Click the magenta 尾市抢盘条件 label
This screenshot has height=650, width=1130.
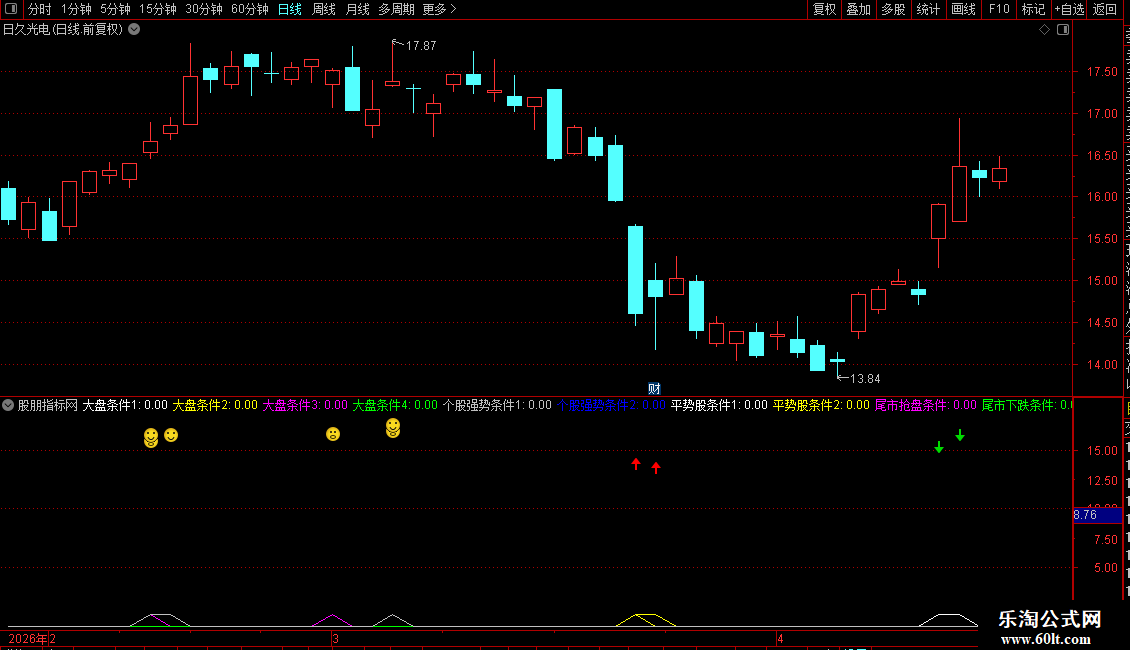tap(926, 405)
